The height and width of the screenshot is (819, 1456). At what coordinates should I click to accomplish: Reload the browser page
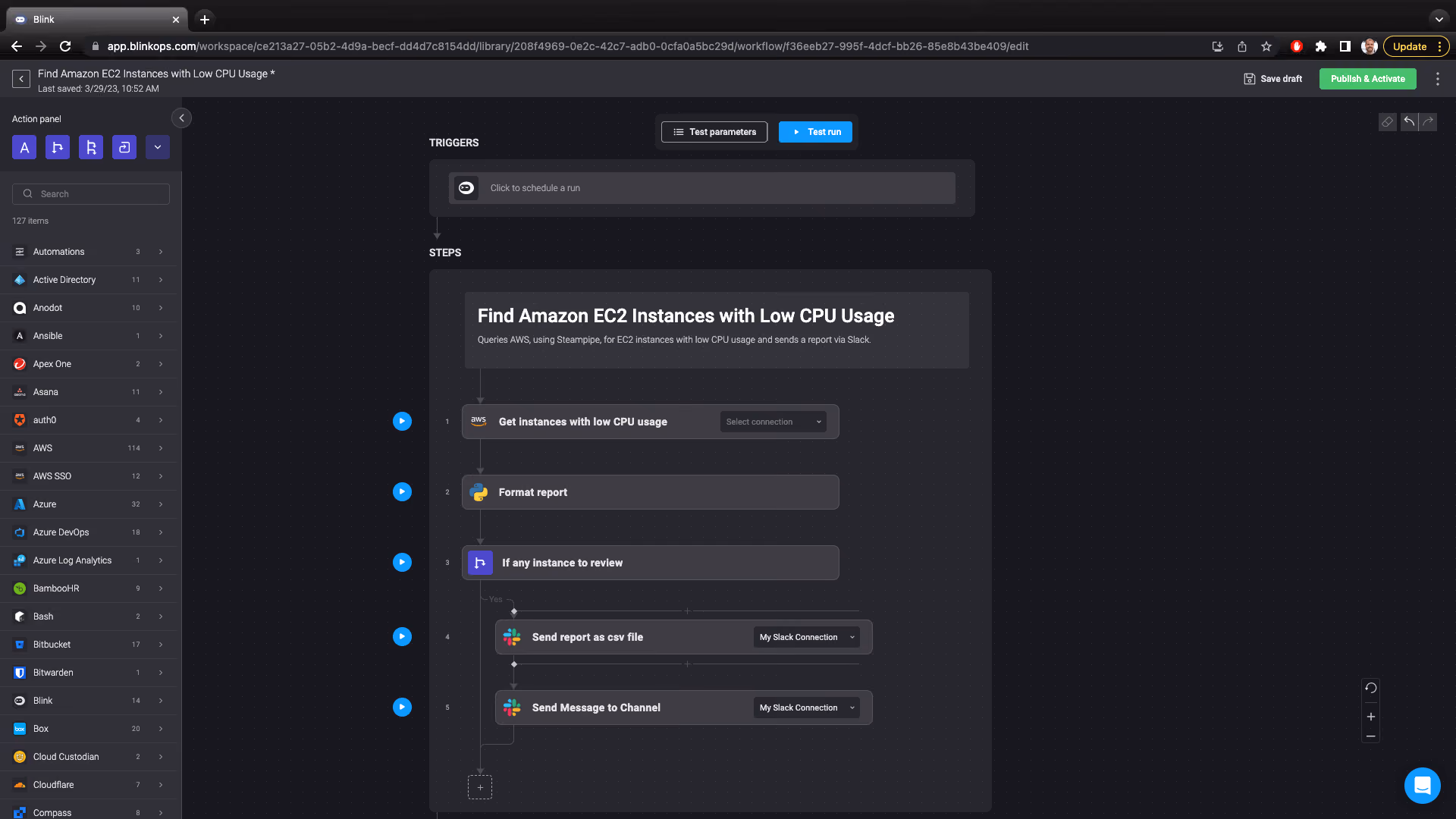click(x=65, y=46)
